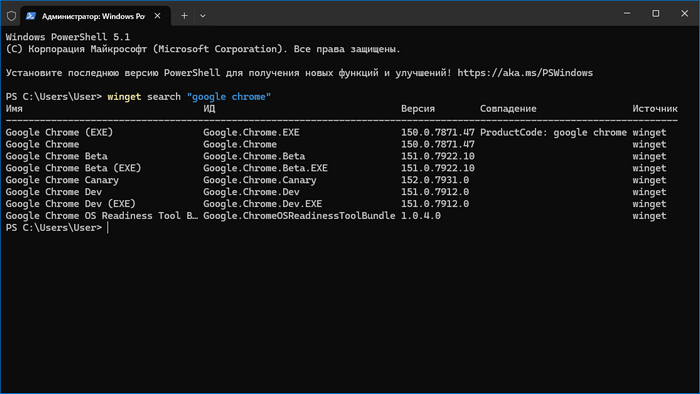Viewport: 700px width, 394px height.
Task: Click version 1.0.4.0
Action: (x=421, y=216)
